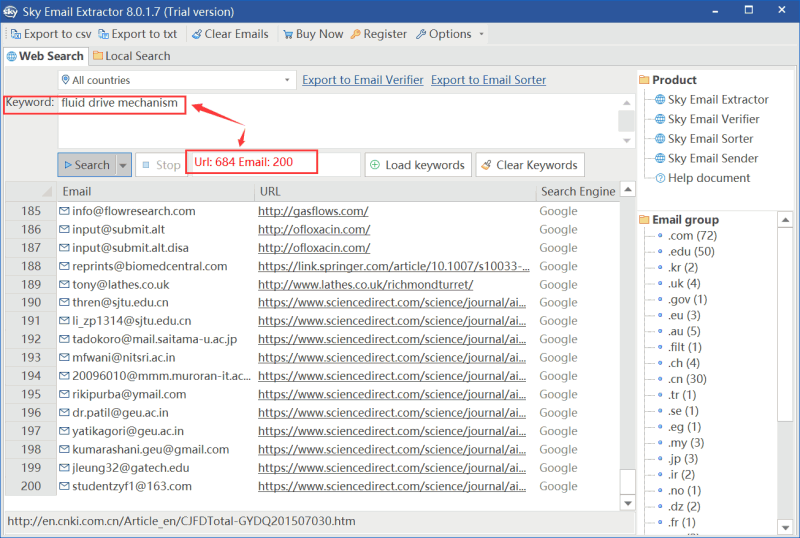
Task: Click the Stop button
Action: 160,165
